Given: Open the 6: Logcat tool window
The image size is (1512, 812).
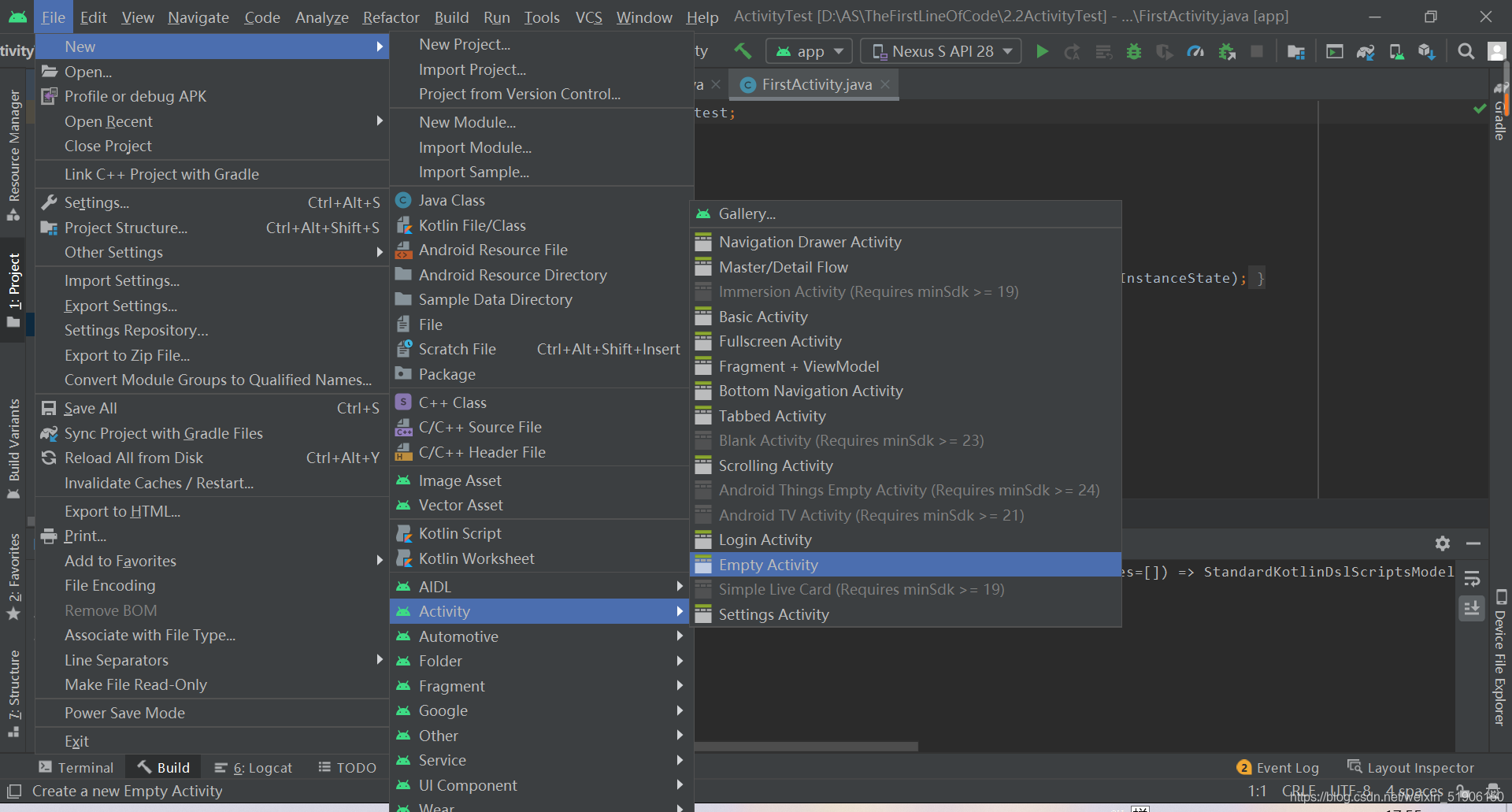Looking at the screenshot, I should [x=254, y=767].
